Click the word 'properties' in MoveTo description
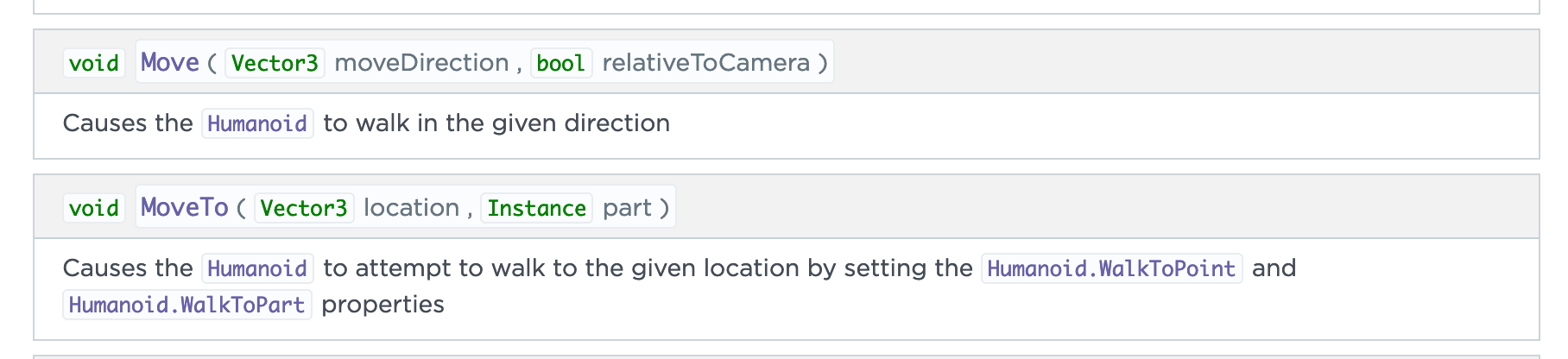1568x359 pixels. tap(383, 305)
